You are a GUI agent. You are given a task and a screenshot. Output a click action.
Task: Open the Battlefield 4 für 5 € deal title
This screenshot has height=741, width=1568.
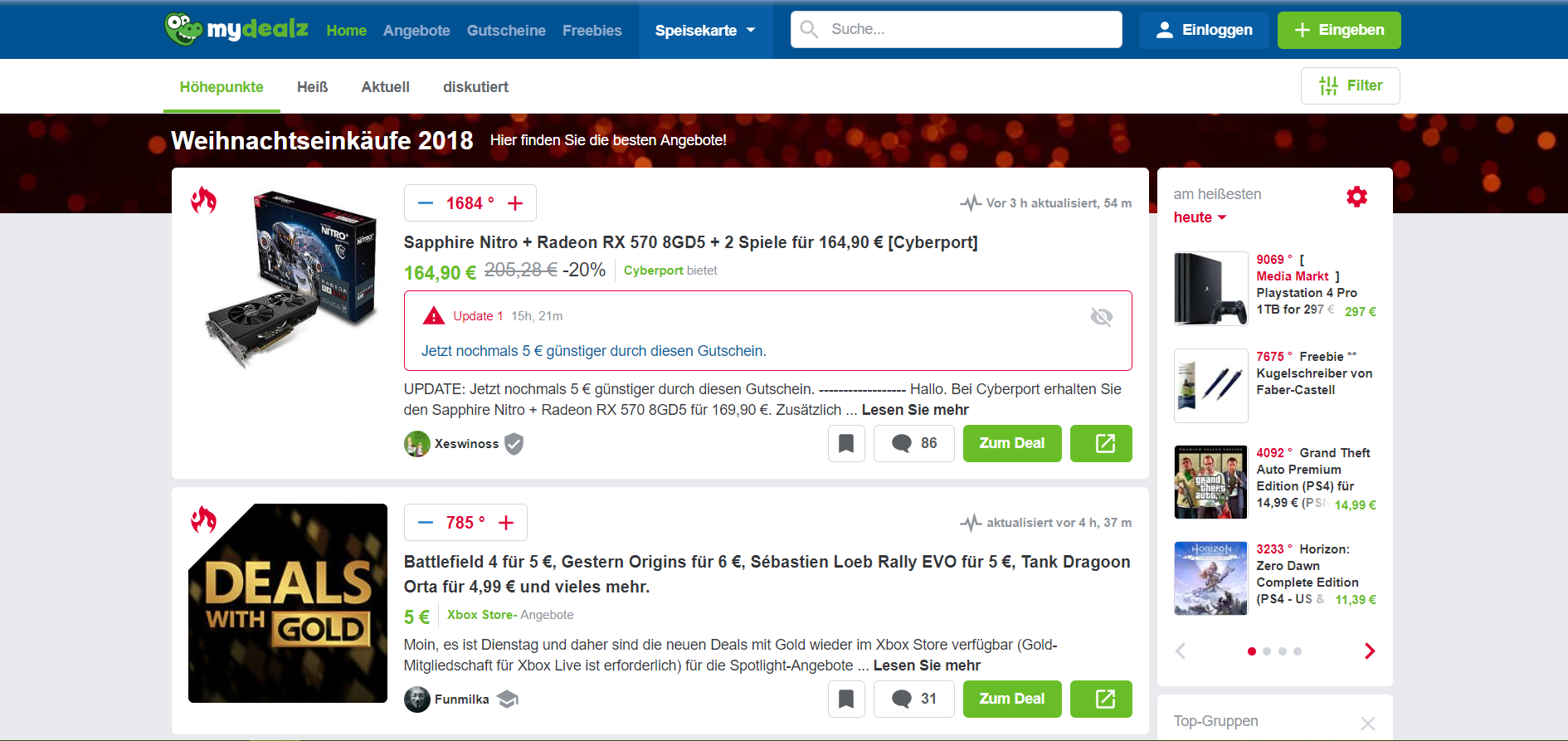(767, 574)
